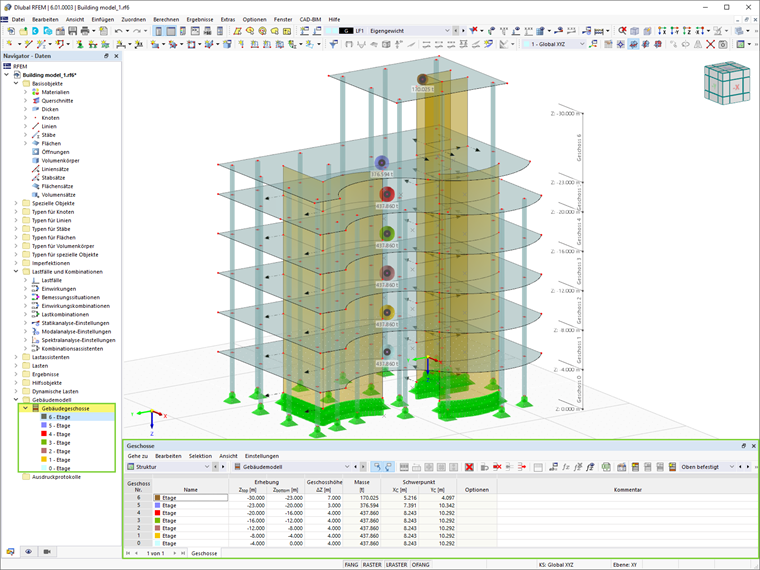This screenshot has height=570, width=760.
Task: Set view in Z direction icon
Action: [x=686, y=31]
